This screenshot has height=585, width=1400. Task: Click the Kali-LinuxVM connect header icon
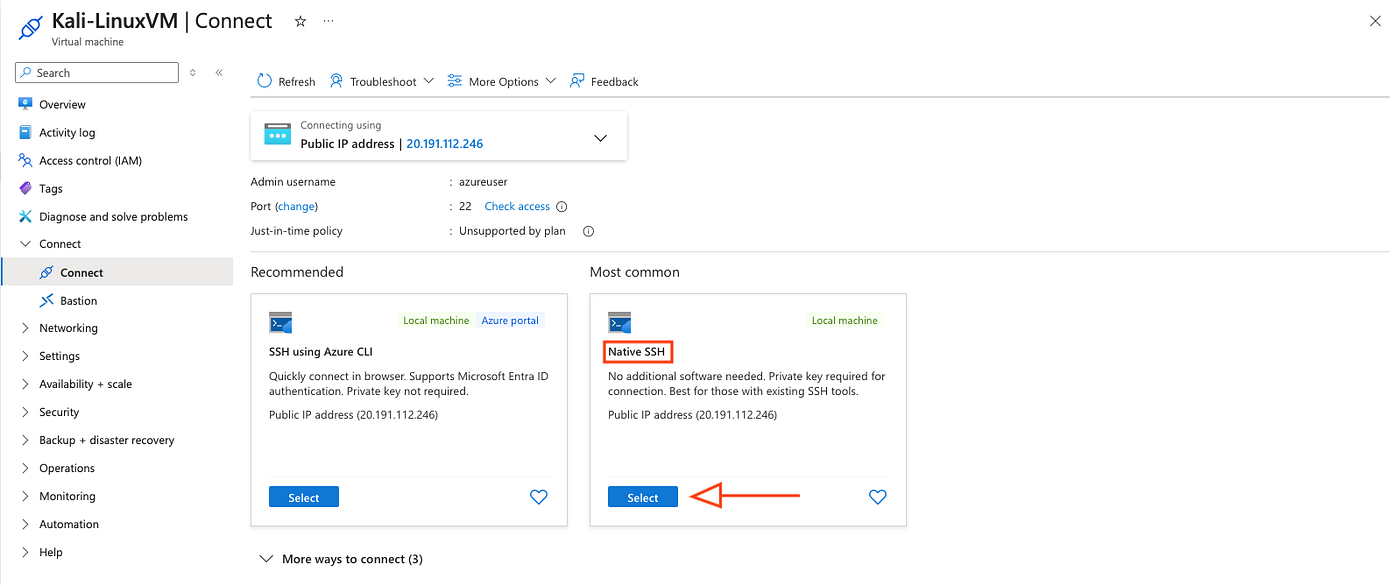point(30,27)
